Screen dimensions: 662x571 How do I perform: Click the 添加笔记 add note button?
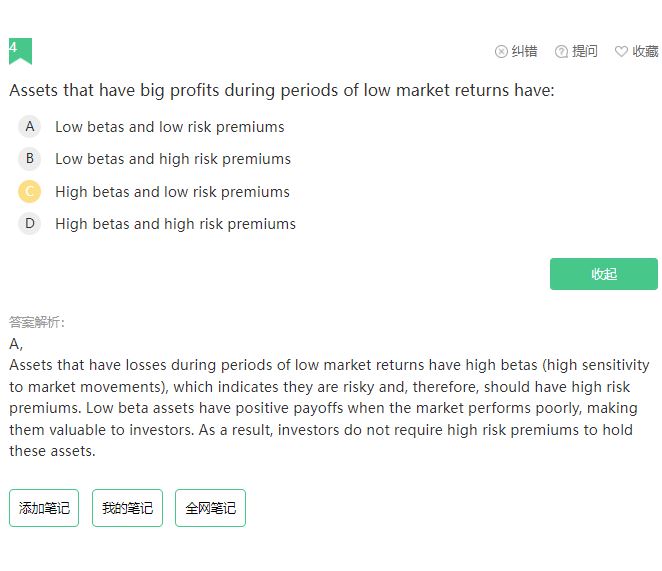(44, 508)
